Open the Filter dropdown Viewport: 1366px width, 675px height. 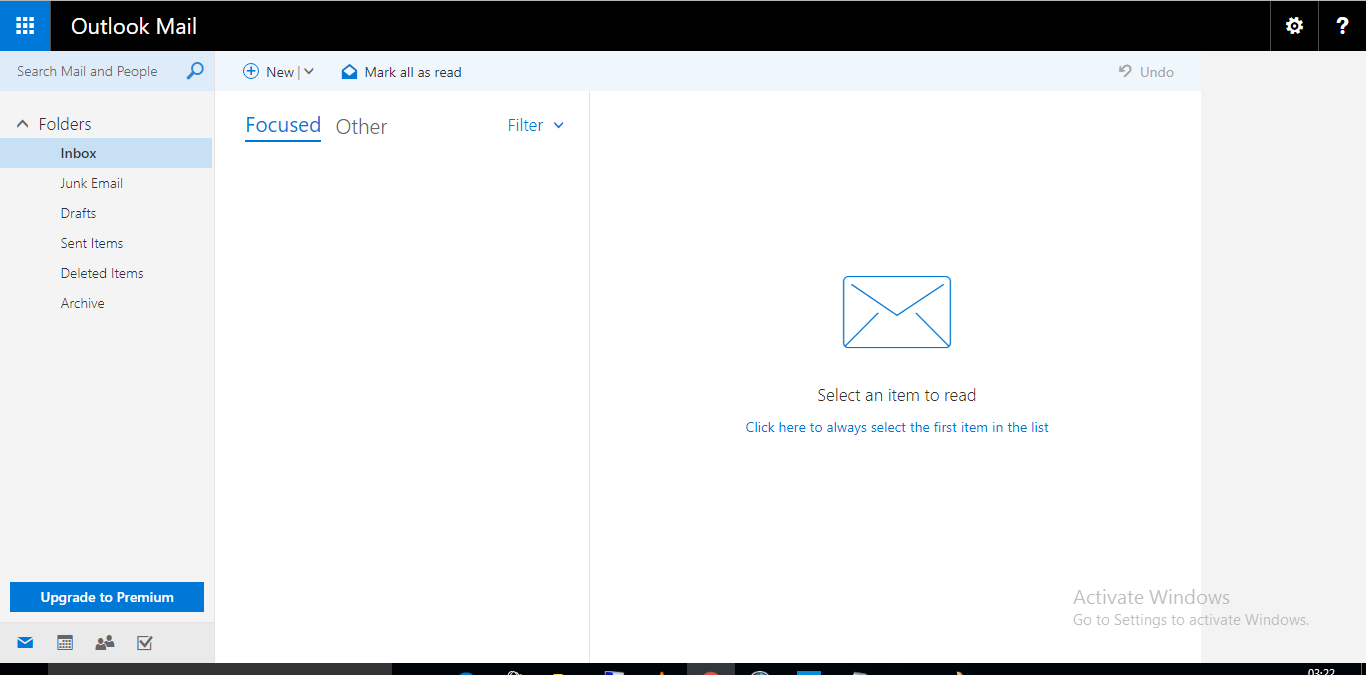(x=536, y=125)
